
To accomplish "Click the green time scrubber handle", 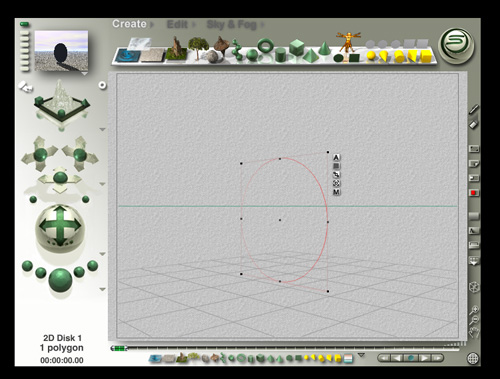I will (x=119, y=349).
